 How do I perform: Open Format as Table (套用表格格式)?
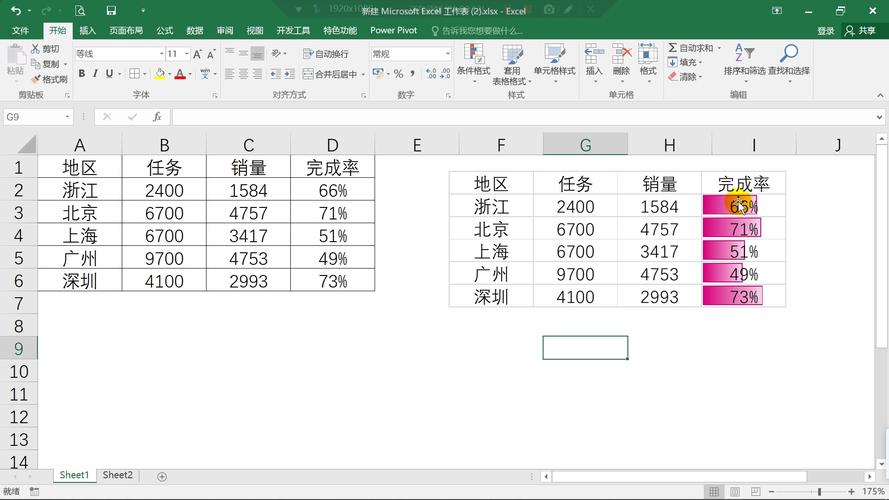[512, 64]
